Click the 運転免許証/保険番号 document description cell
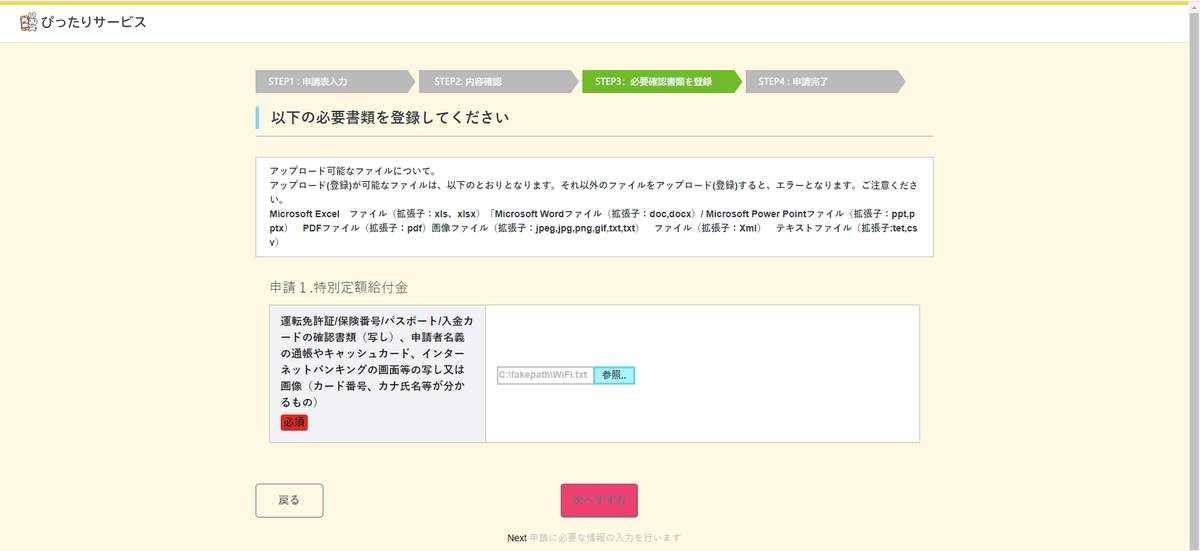 377,374
